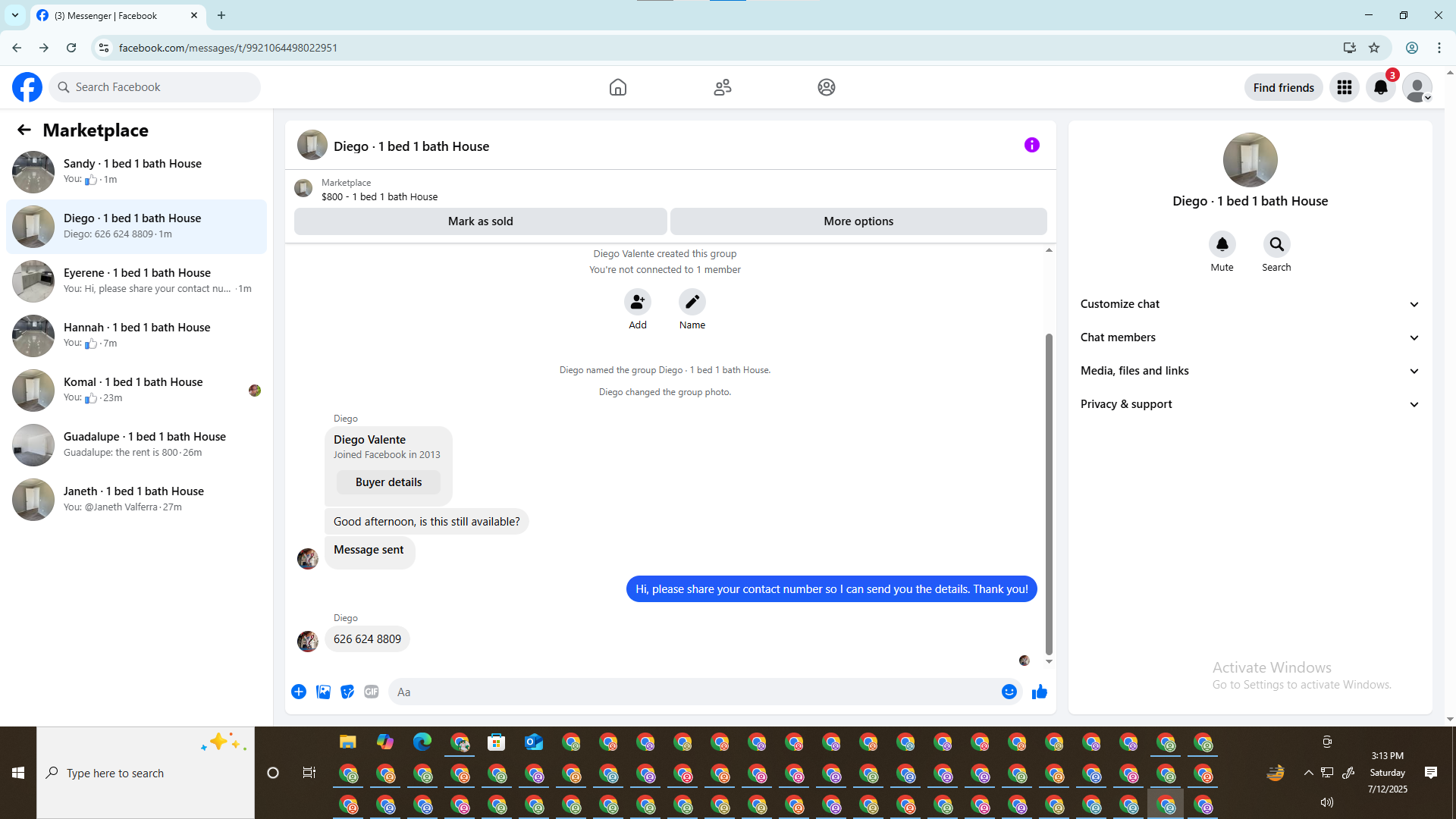Click the GIF chooser icon
This screenshot has height=819, width=1456.
[371, 692]
